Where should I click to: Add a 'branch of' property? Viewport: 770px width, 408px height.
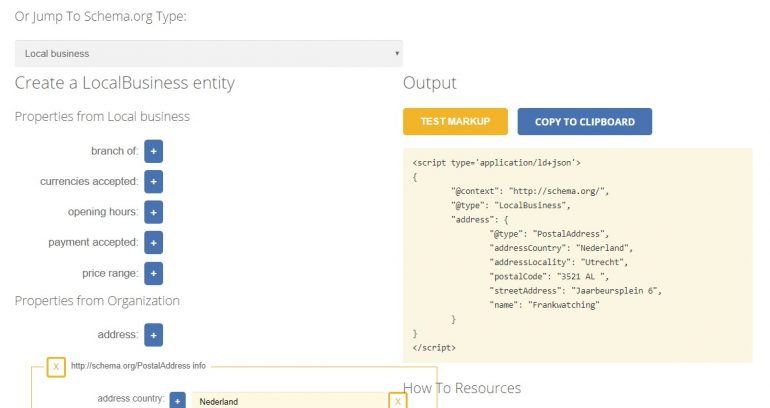pyautogui.click(x=153, y=151)
